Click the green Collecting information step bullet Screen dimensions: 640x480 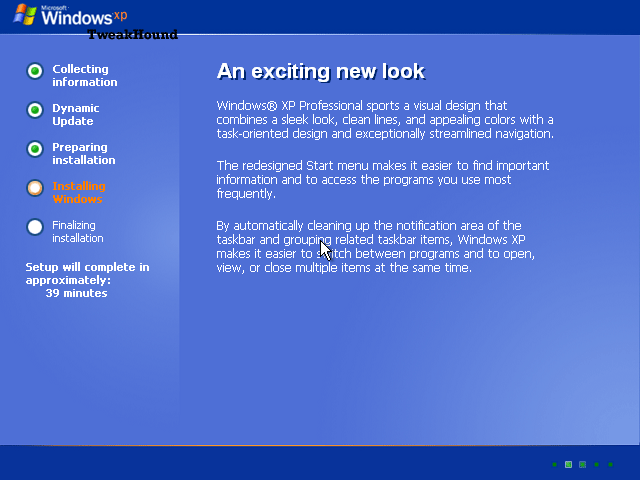(35, 71)
